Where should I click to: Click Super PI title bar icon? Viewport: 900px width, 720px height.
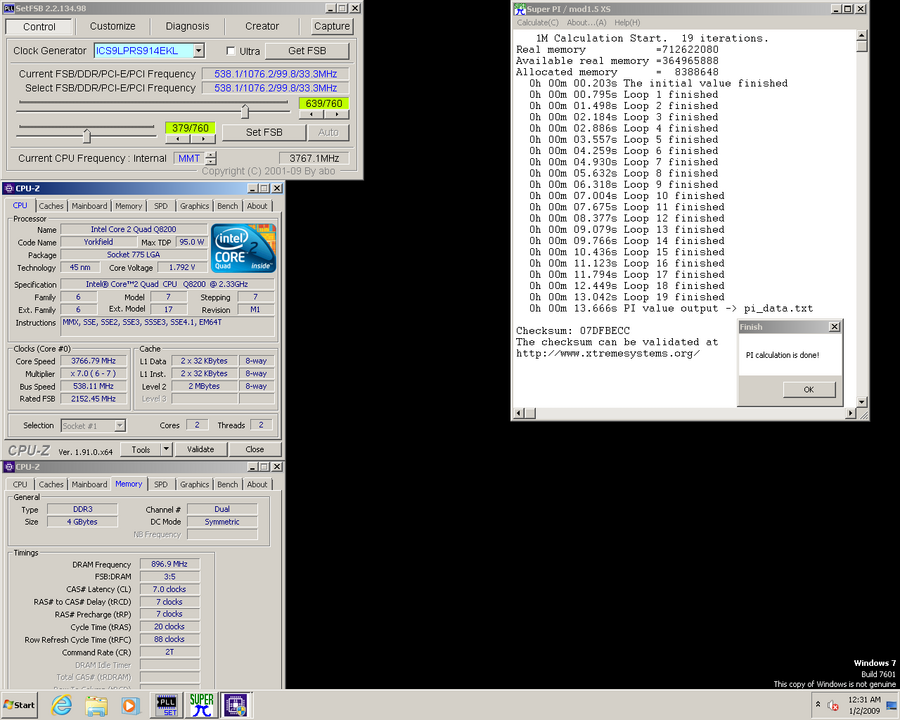coord(520,9)
